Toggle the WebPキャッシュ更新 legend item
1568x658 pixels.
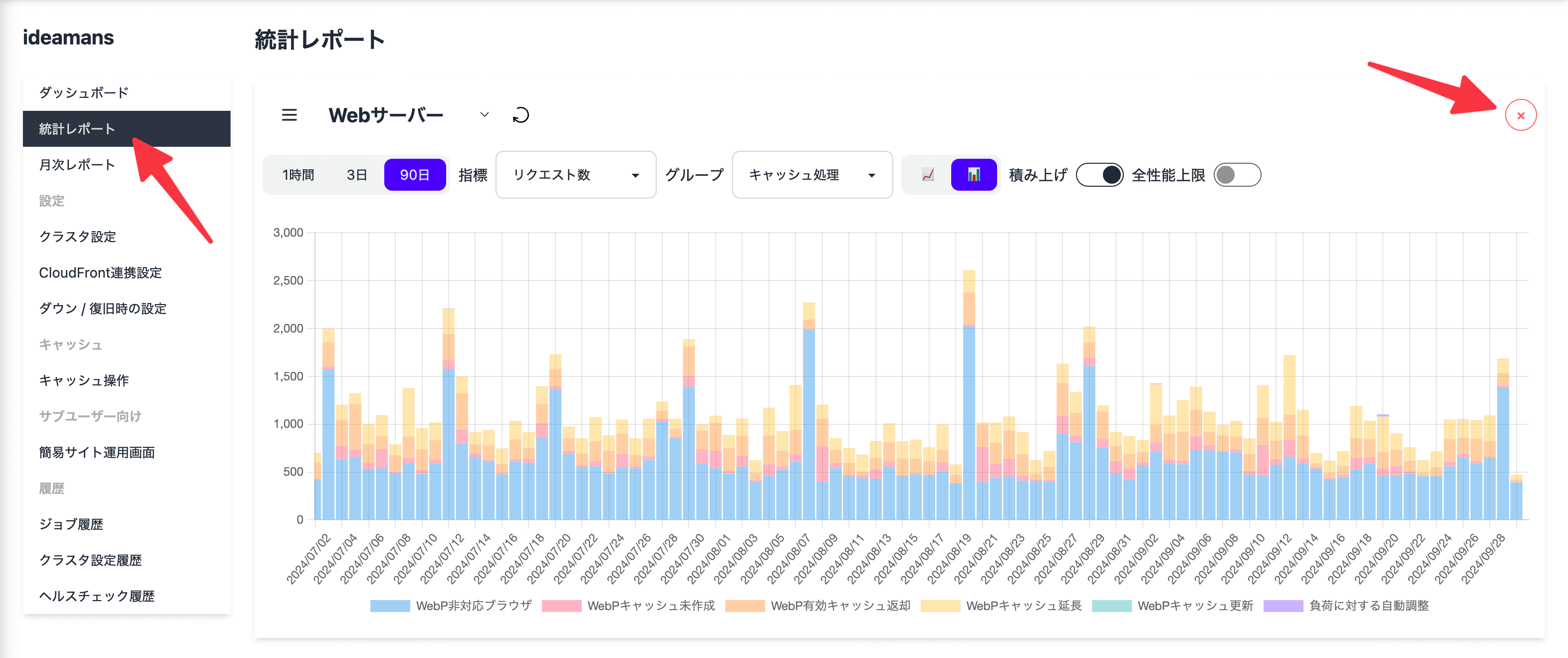click(x=1194, y=606)
